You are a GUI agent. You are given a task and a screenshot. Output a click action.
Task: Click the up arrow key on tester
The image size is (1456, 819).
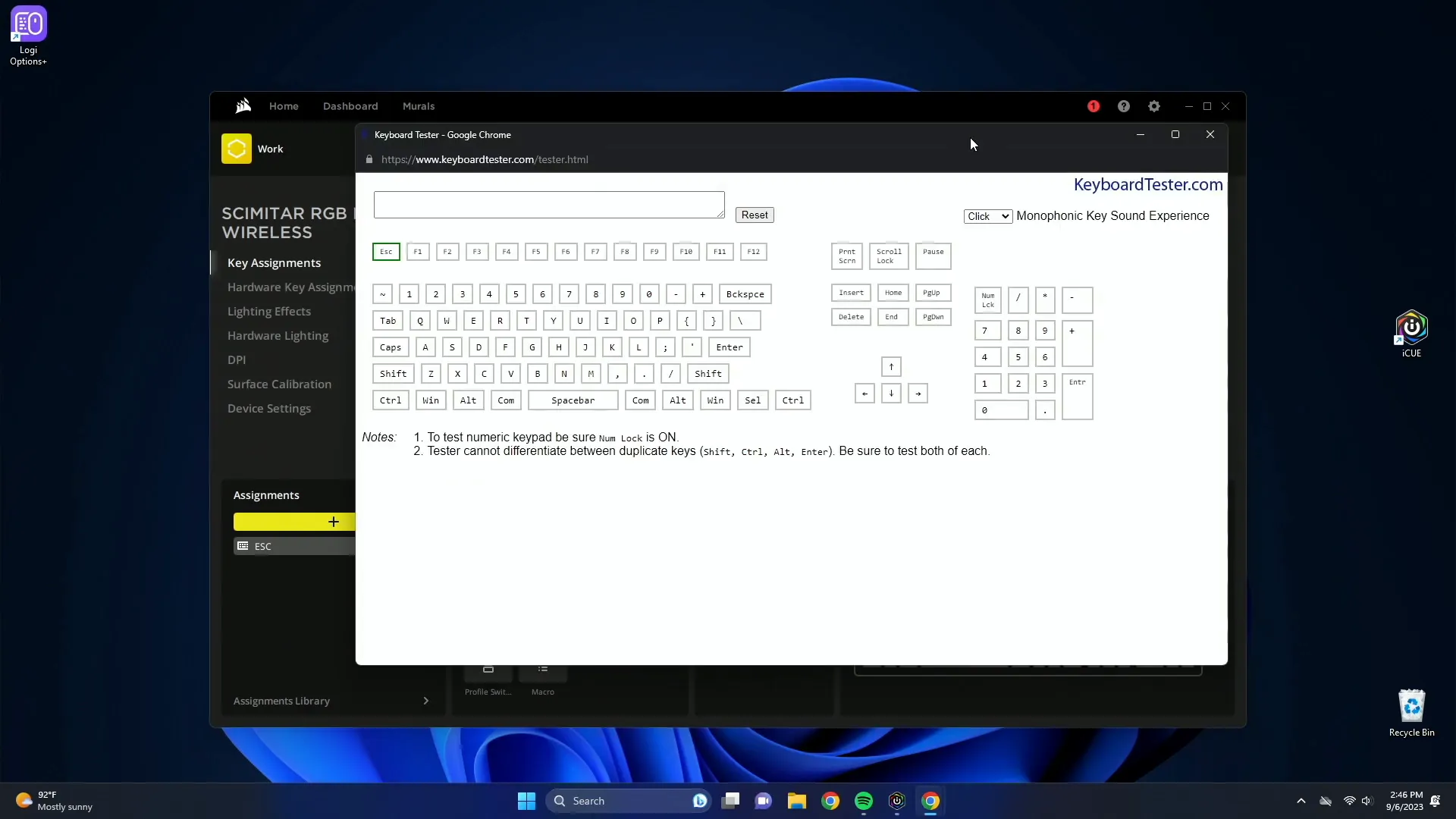(891, 367)
